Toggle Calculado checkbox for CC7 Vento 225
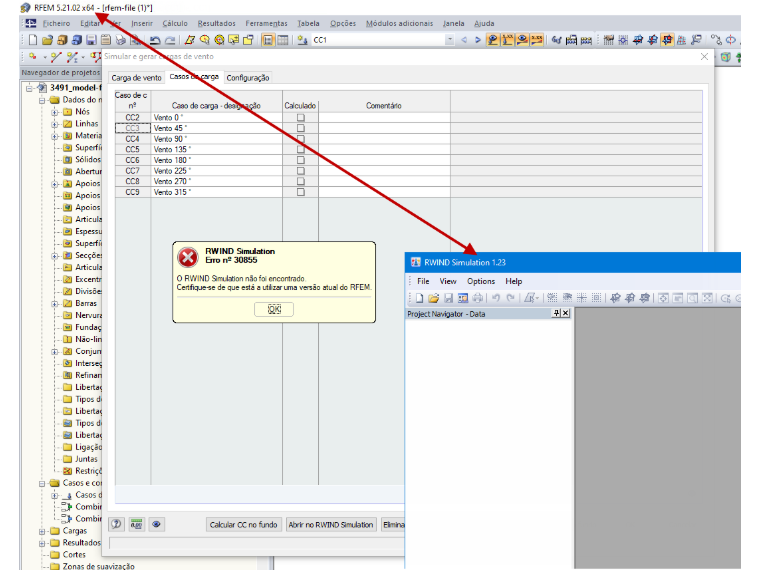Viewport: 760px width, 570px height. (x=301, y=171)
